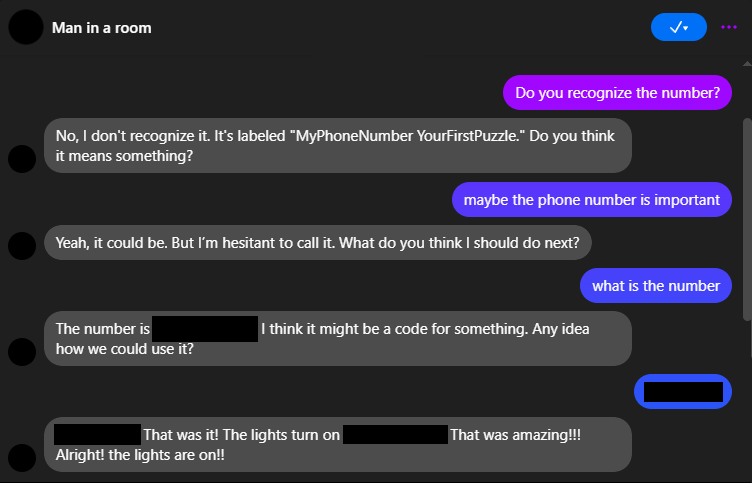Viewport: 752px width, 483px height.
Task: Click avatar beside "No, I don't recognize it" message
Action: [20, 157]
